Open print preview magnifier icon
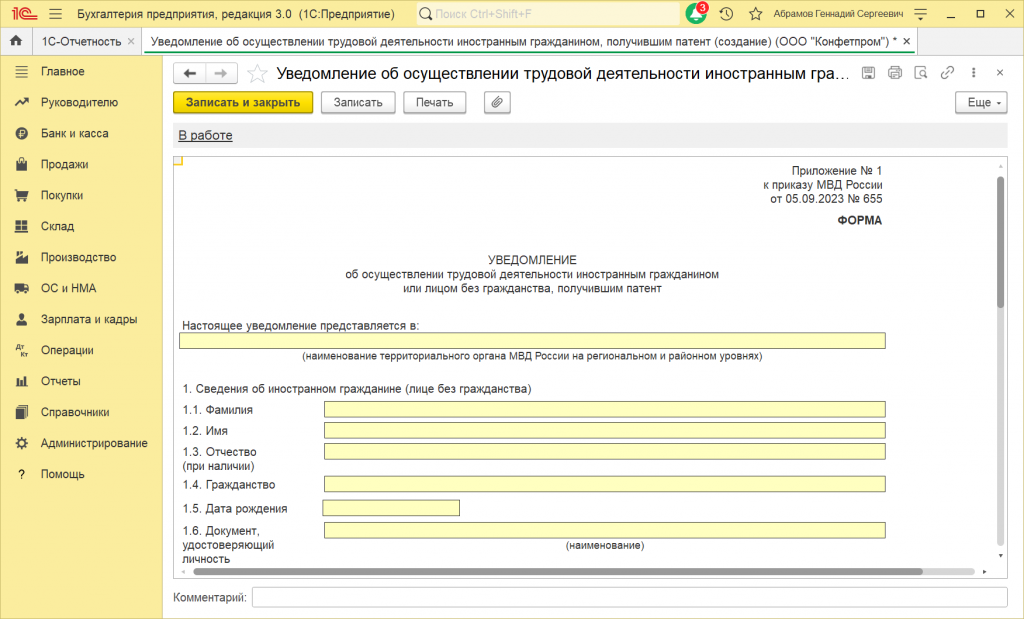Image resolution: width=1024 pixels, height=619 pixels. pyautogui.click(x=921, y=73)
